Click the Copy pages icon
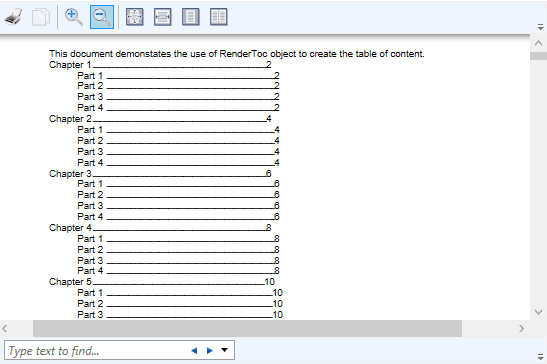This screenshot has width=547, height=364. pos(41,17)
